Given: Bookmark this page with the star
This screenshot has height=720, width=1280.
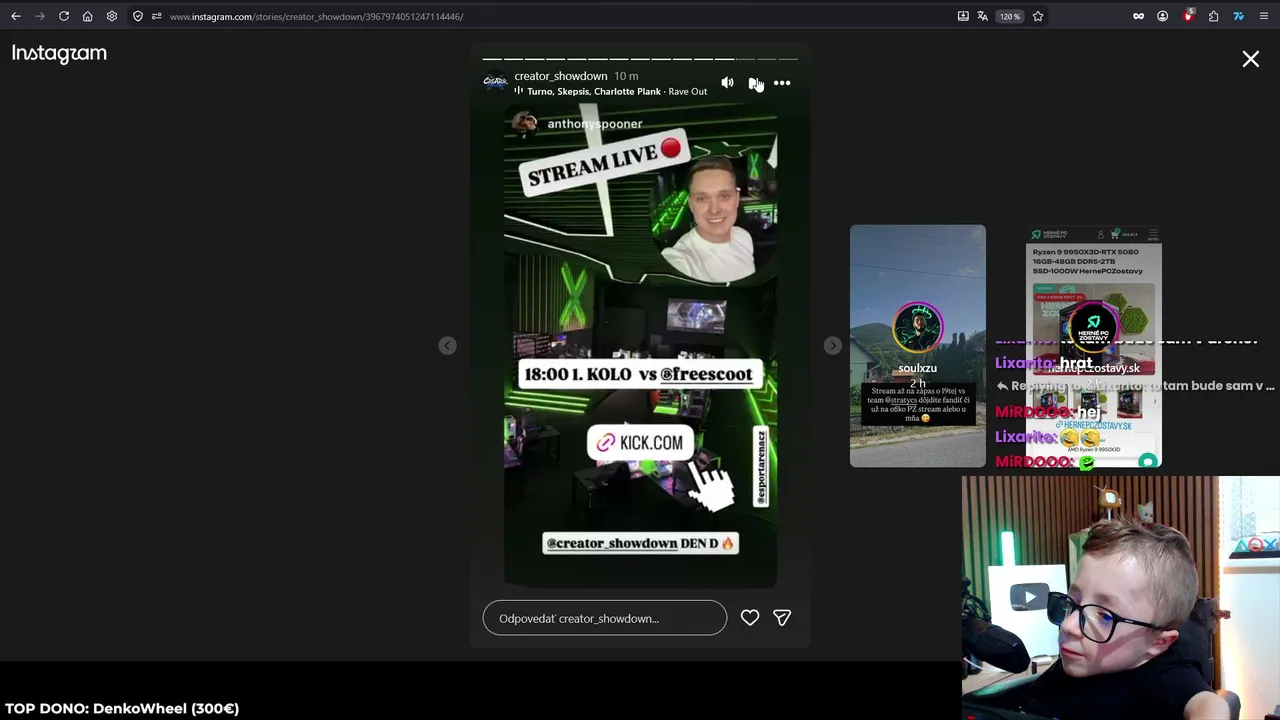Looking at the screenshot, I should (1038, 16).
